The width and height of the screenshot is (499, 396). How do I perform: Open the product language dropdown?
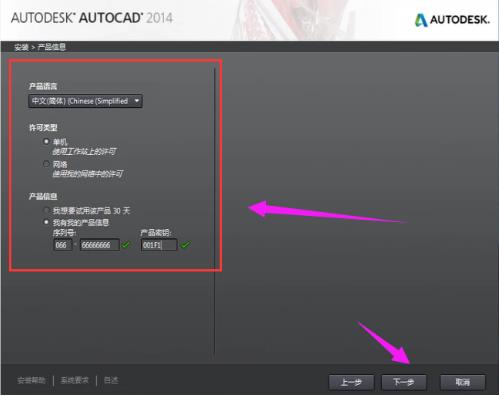tap(85, 101)
